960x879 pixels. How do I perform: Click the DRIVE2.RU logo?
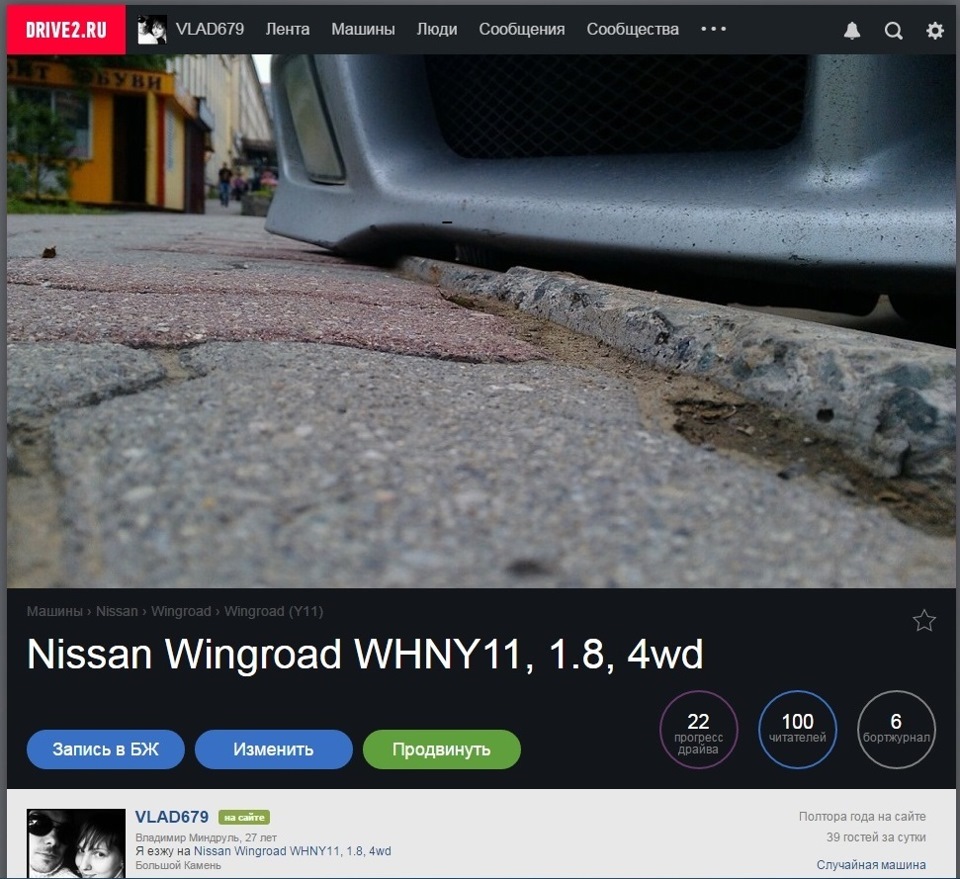coord(64,29)
